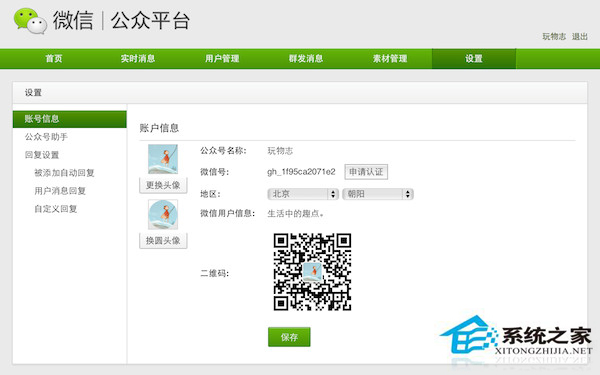Open the 北京 region dropdown
The image size is (600, 375).
pyautogui.click(x=303, y=194)
